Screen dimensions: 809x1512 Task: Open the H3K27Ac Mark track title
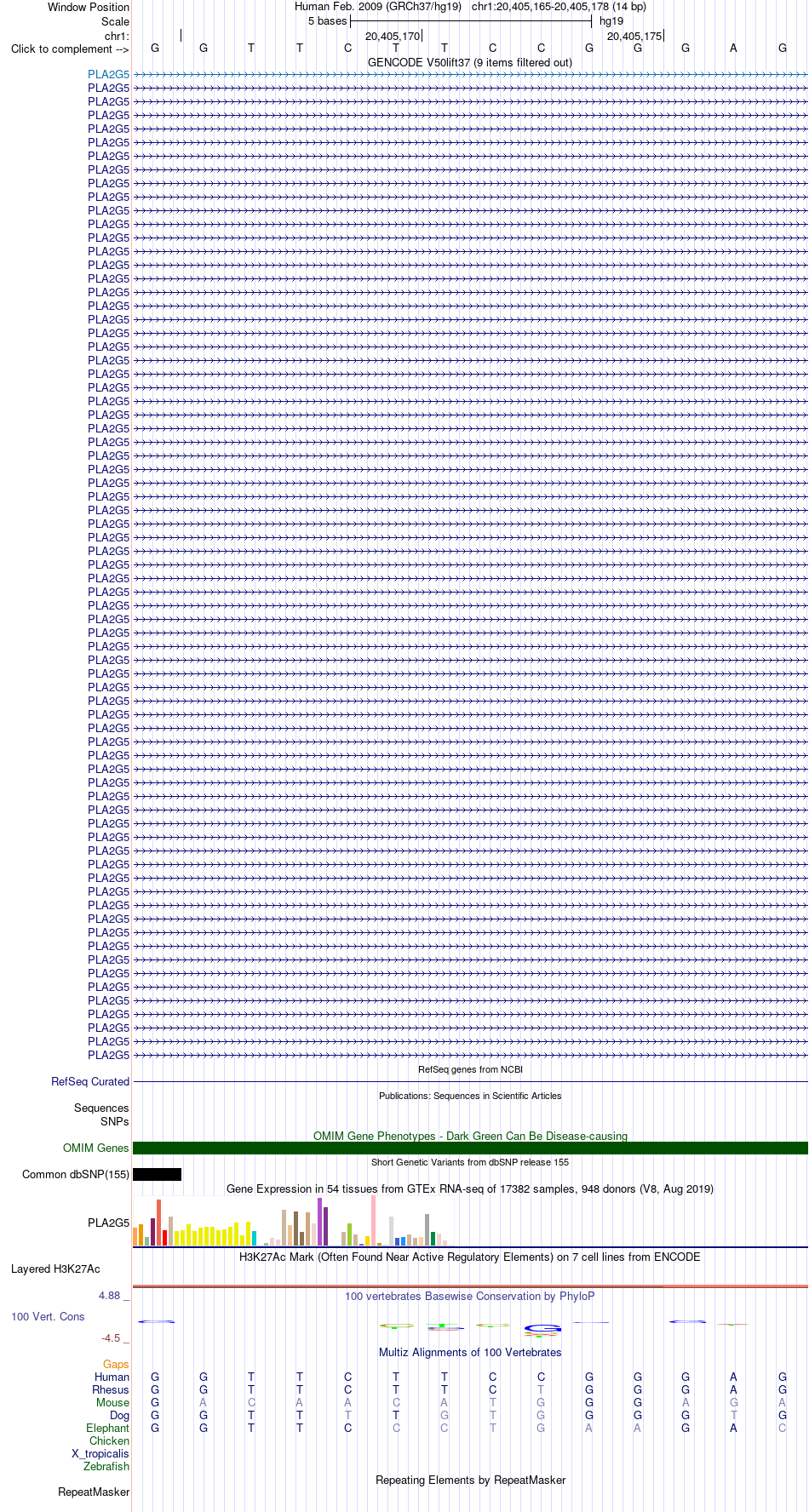[470, 1257]
